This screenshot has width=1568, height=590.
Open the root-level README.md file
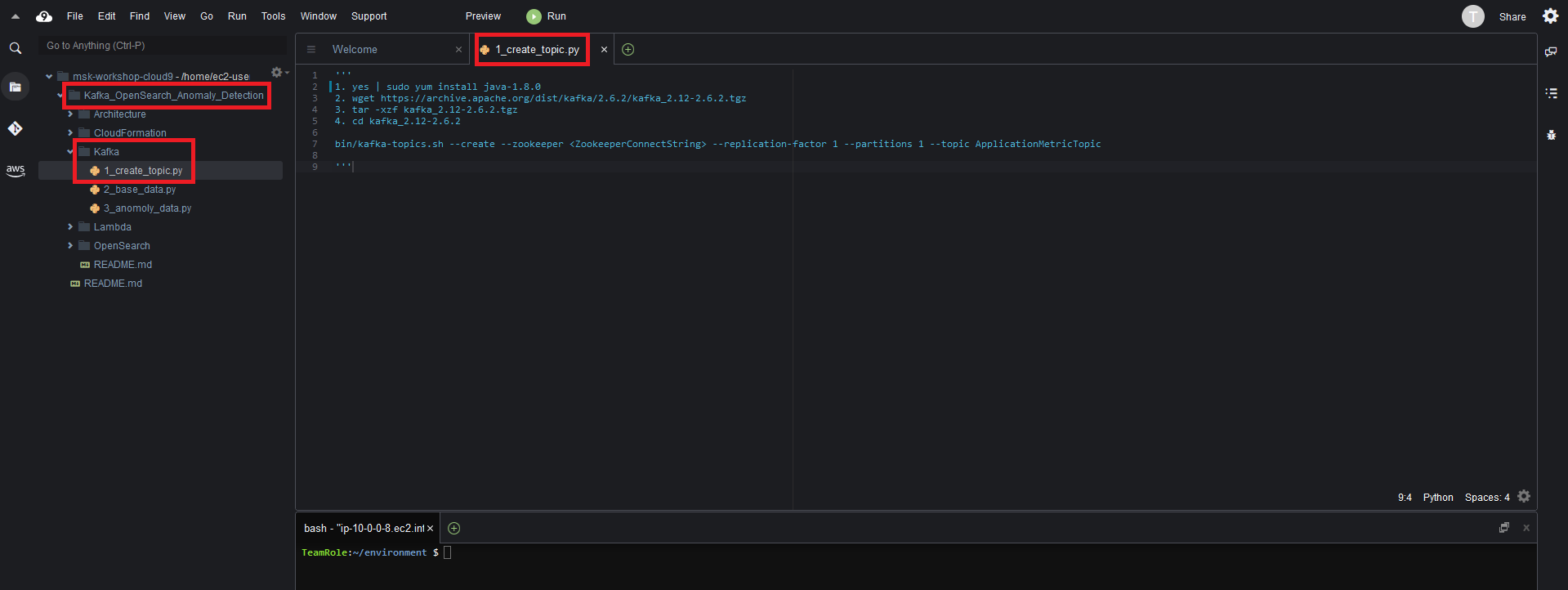click(113, 284)
